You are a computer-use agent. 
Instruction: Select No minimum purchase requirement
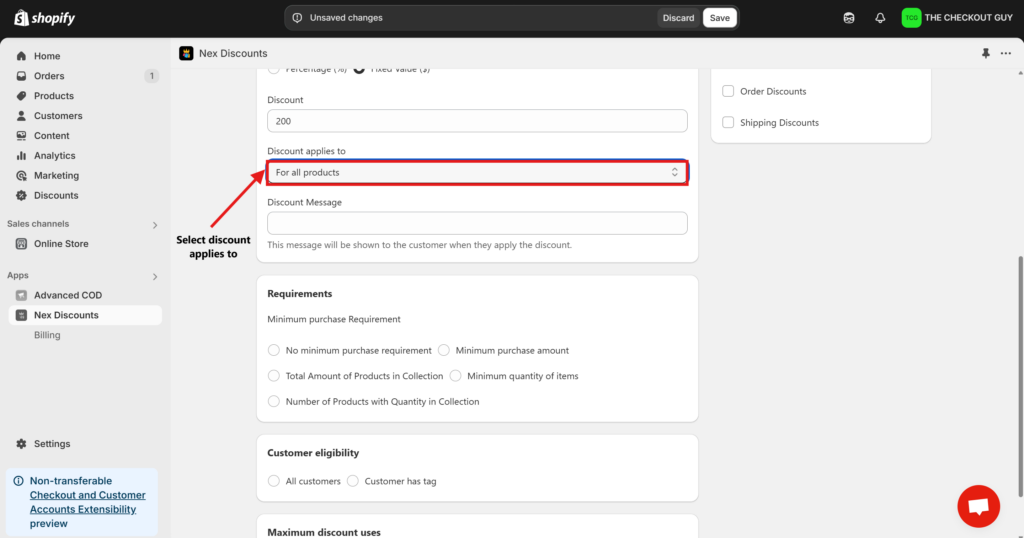pos(274,351)
